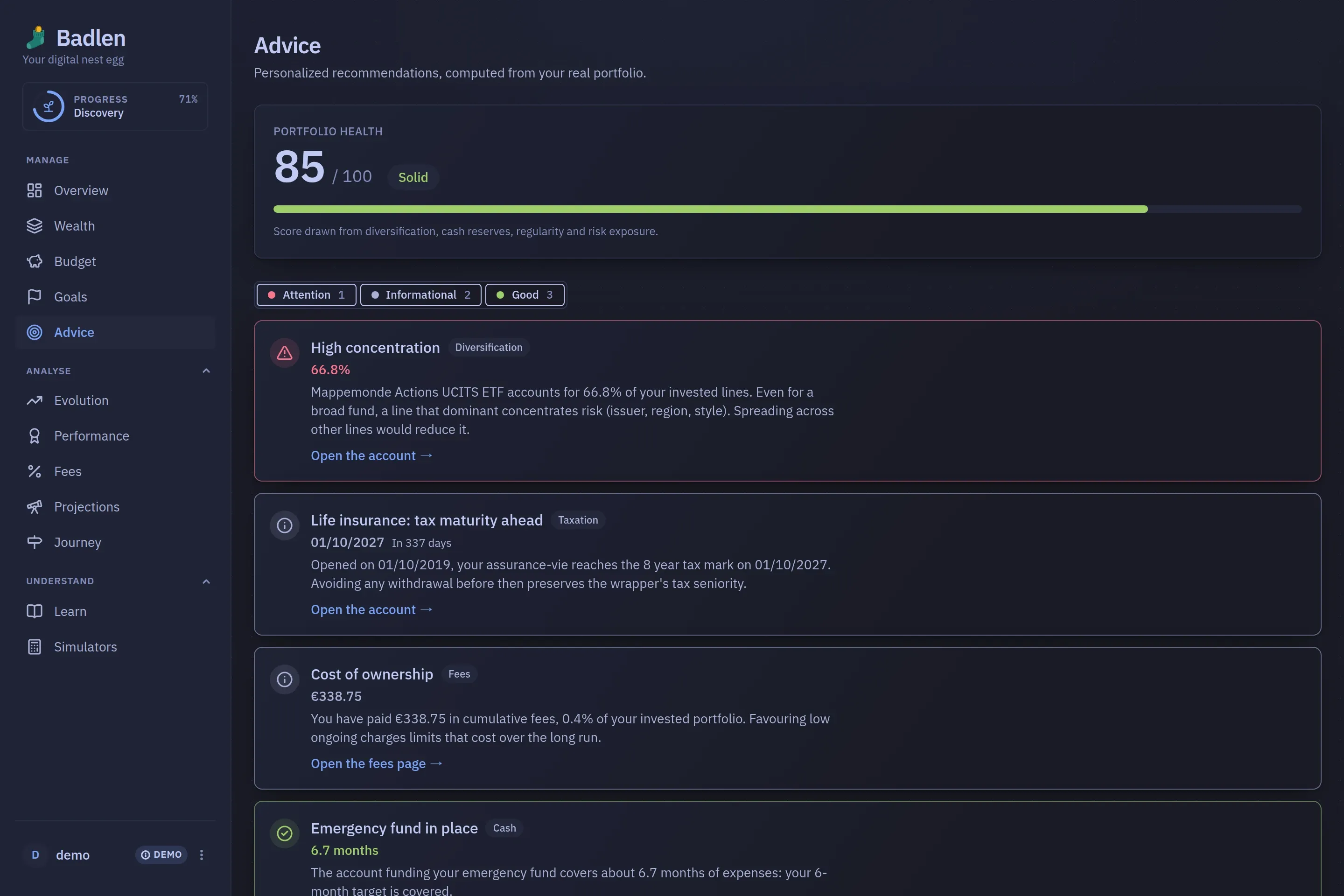The width and height of the screenshot is (1344, 896).
Task: Click the Fees tag on Cost of ownership
Action: coord(459,674)
